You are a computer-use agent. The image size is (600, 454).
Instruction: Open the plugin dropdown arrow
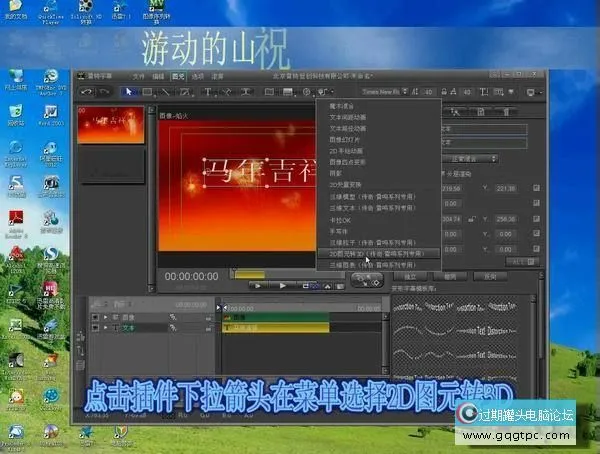(332, 92)
